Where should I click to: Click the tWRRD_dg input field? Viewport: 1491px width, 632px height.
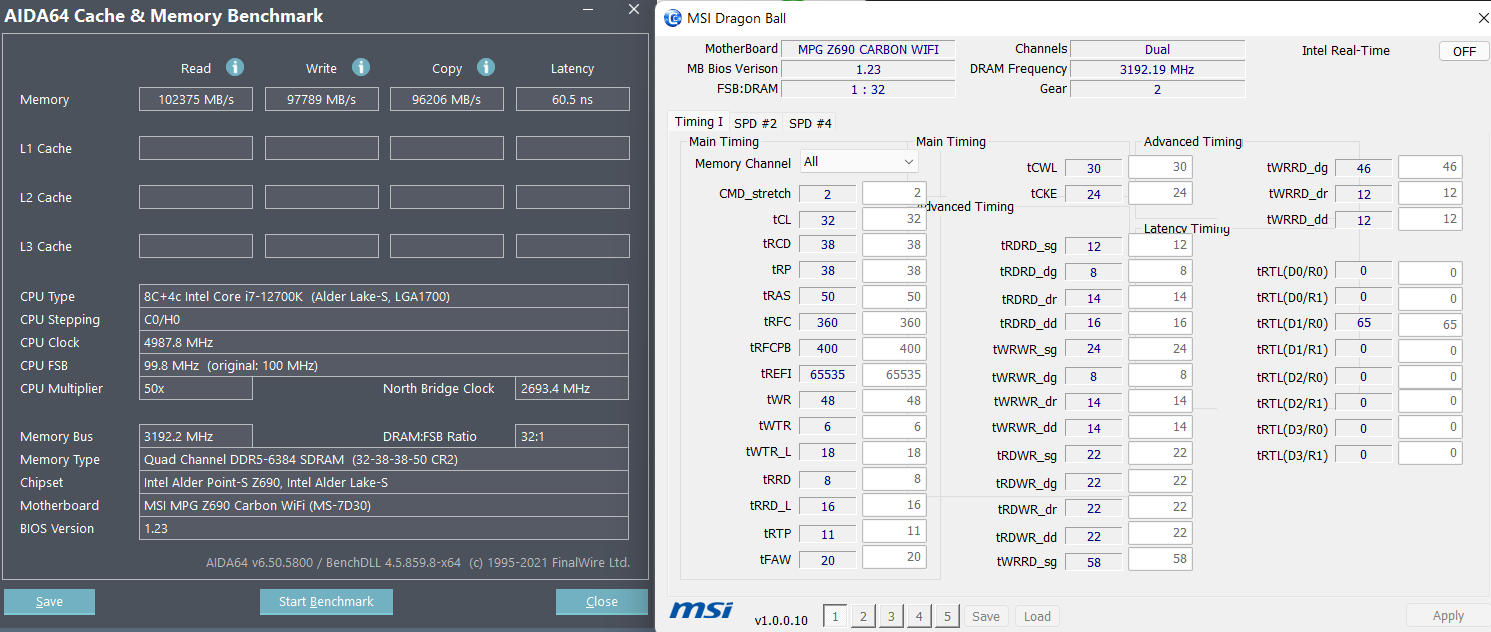click(1430, 167)
